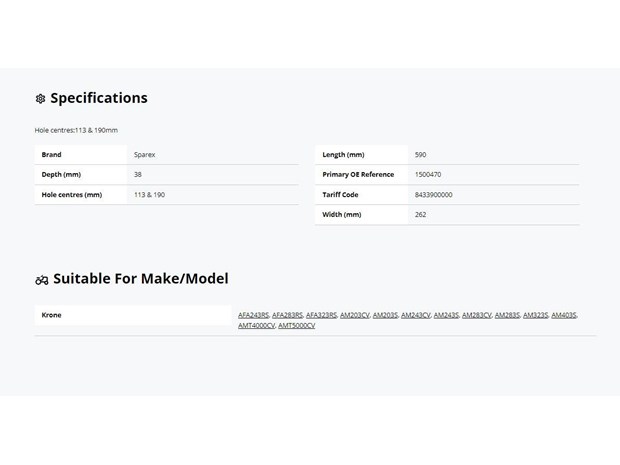Click the Krone make cell
Image resolution: width=620 pixels, height=465 pixels.
(133, 315)
